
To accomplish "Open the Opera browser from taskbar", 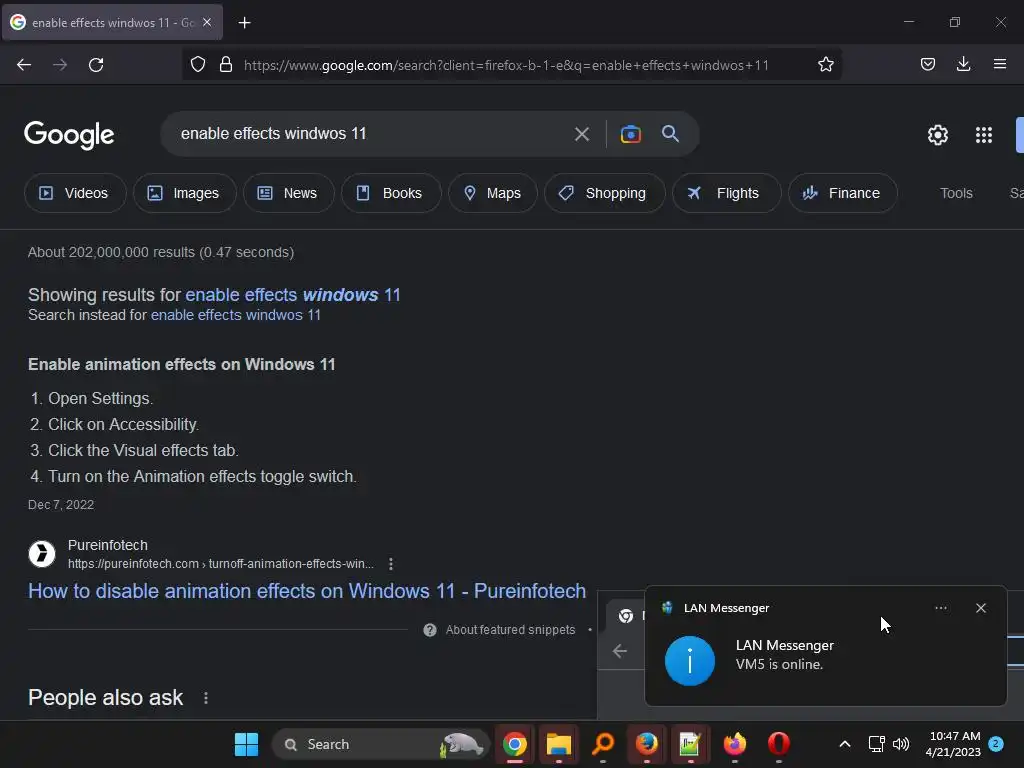I will (778, 744).
